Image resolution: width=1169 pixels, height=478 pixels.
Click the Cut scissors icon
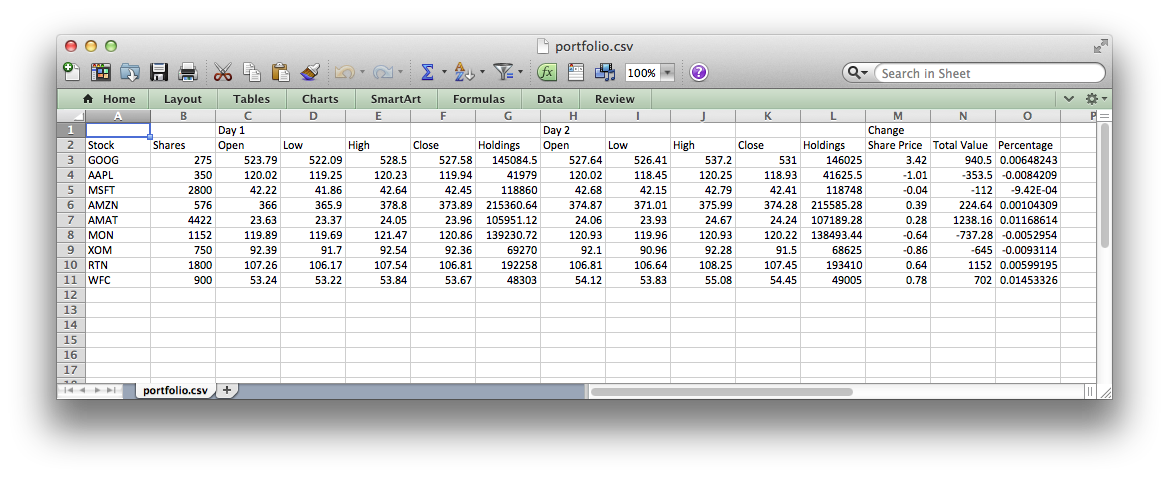[222, 72]
